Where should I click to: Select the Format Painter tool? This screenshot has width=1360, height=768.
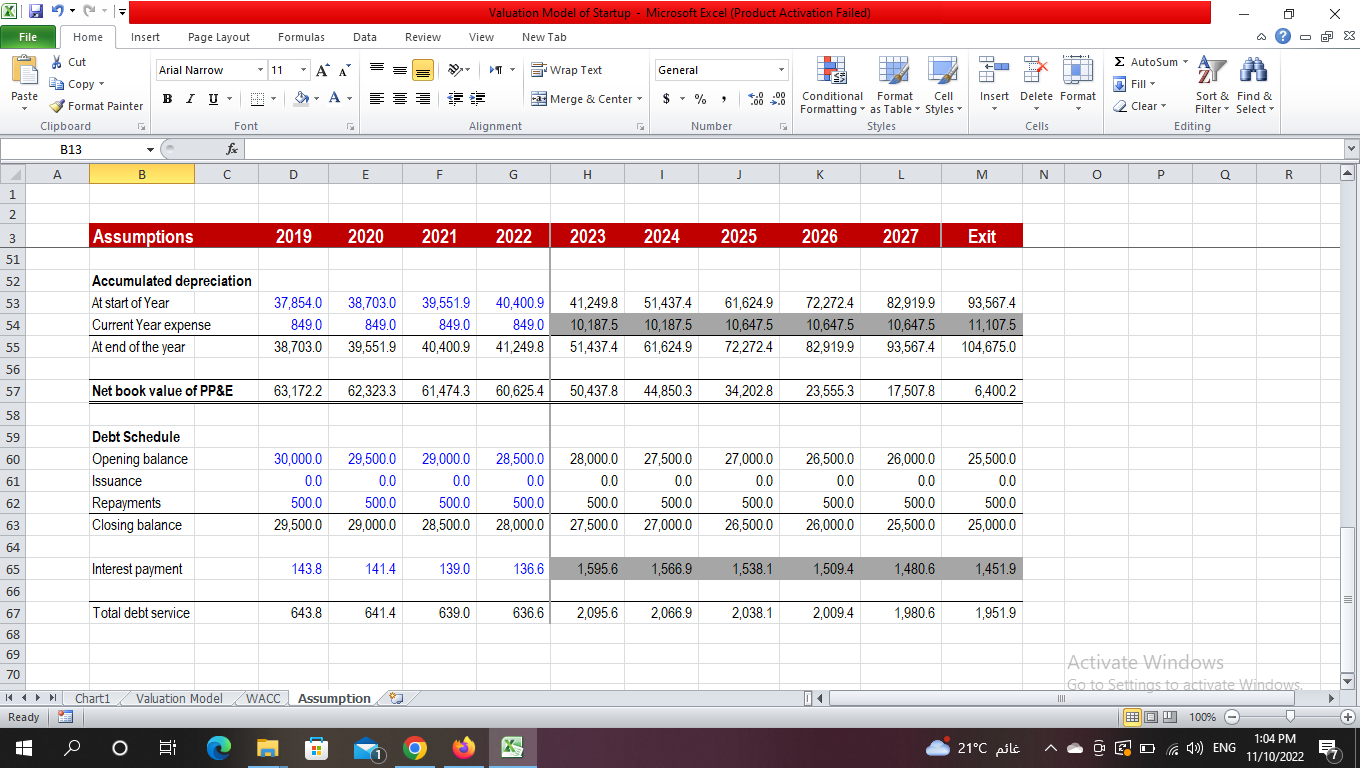tap(96, 106)
